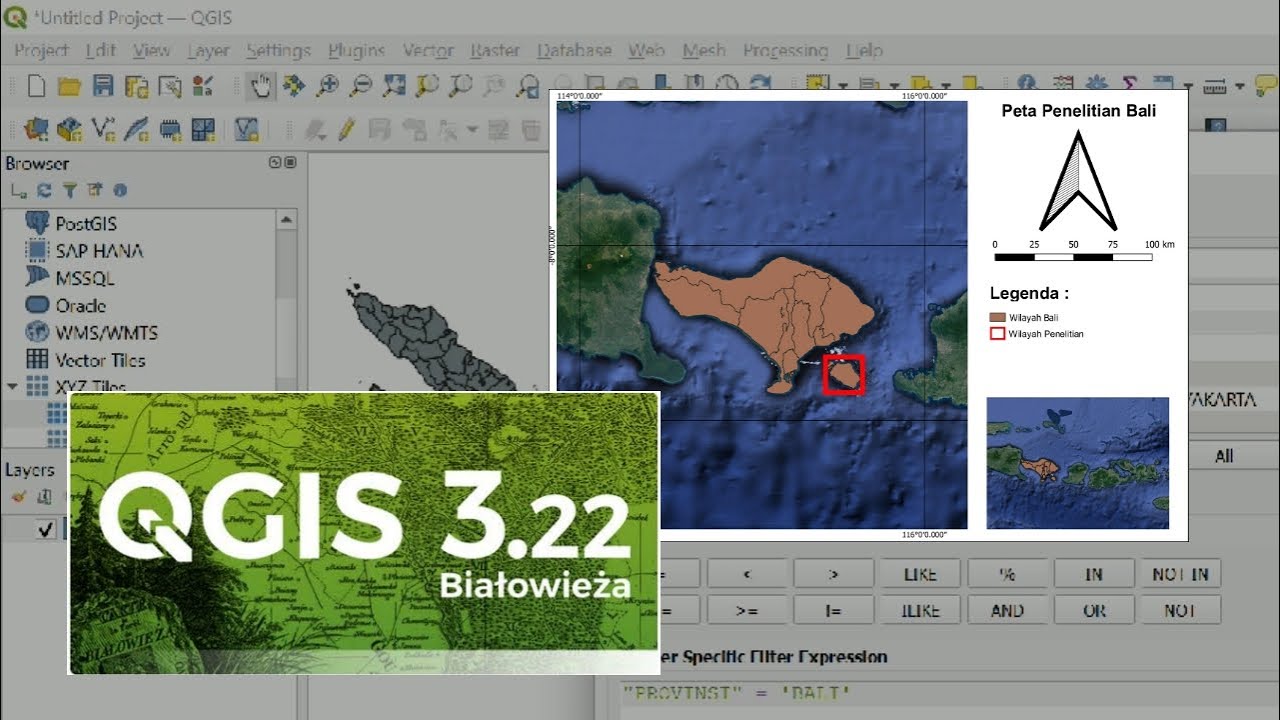Open the Settings menu
Image resolution: width=1280 pixels, height=720 pixels.
(278, 50)
